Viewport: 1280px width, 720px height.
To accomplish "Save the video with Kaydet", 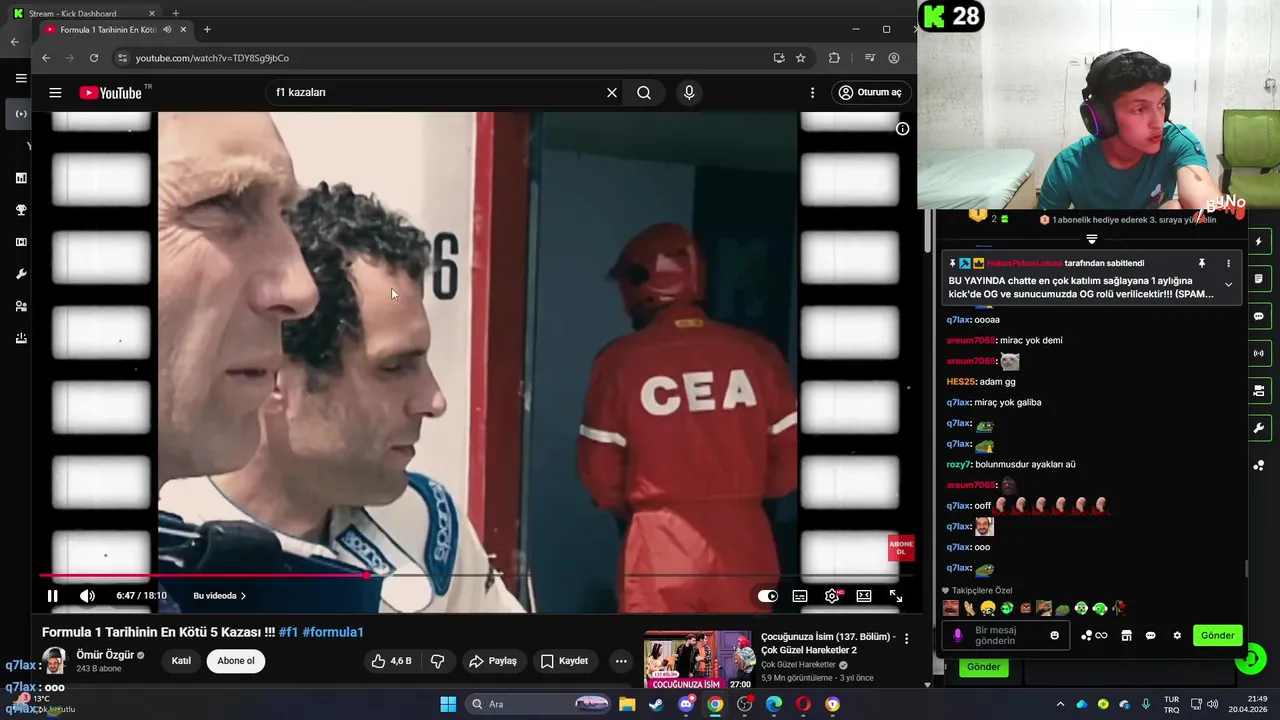I will [564, 661].
